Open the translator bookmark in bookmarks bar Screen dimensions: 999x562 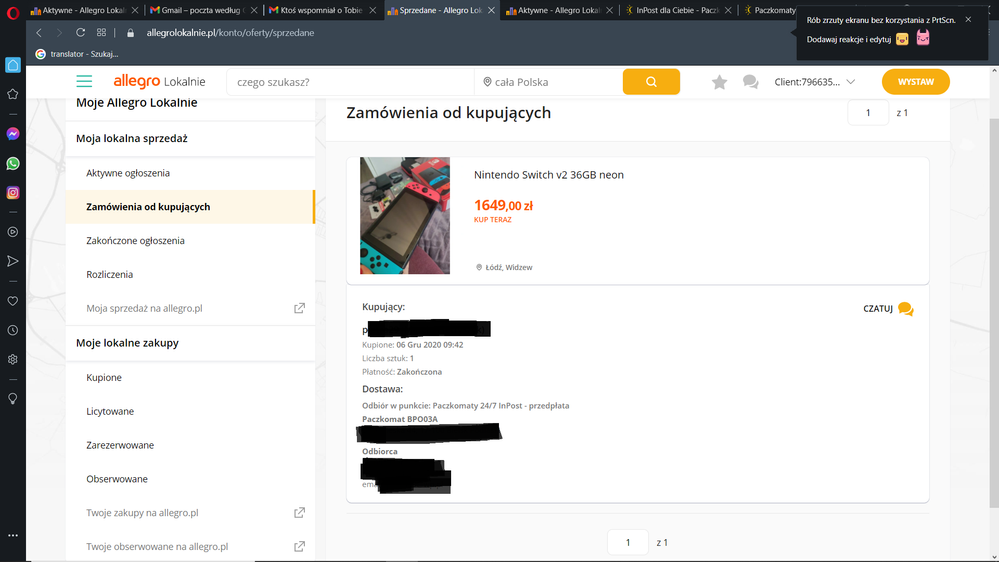click(77, 54)
